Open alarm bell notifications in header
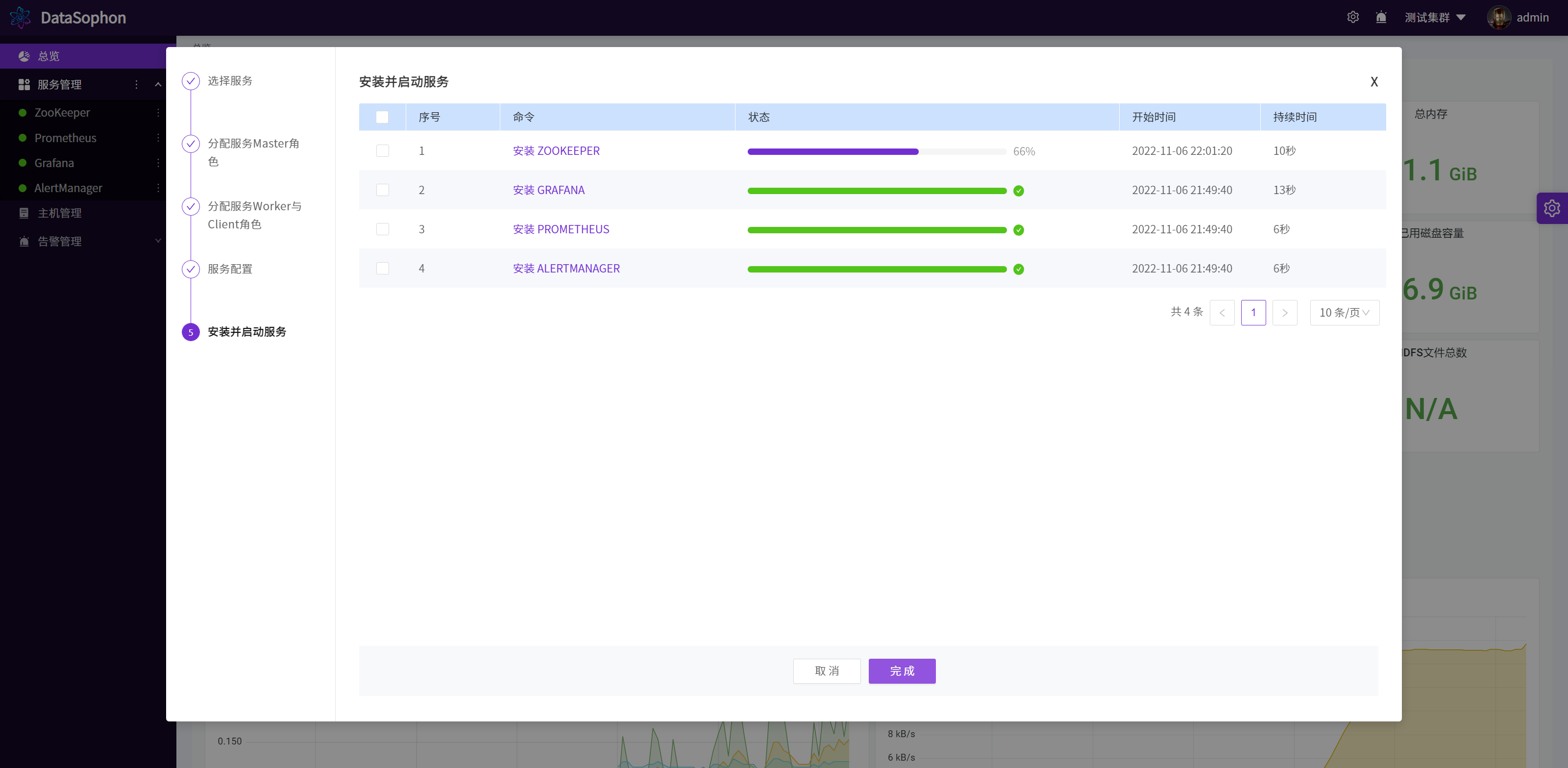The height and width of the screenshot is (768, 1568). pos(1381,17)
